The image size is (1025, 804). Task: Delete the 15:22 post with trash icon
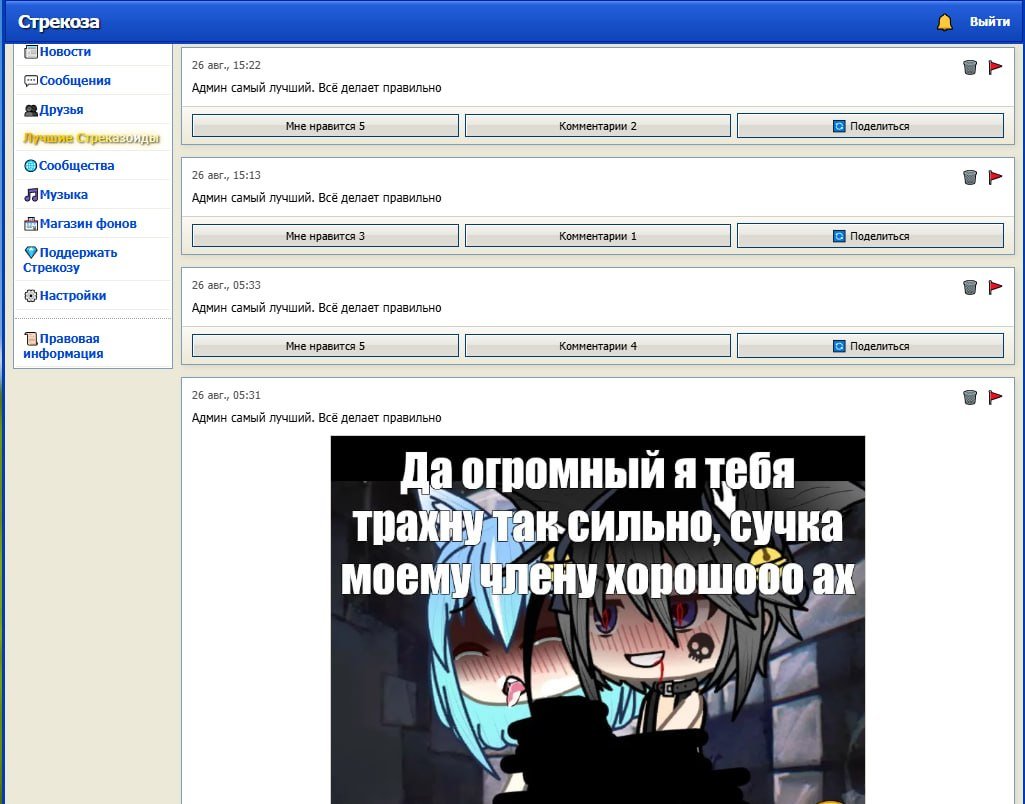click(x=970, y=67)
